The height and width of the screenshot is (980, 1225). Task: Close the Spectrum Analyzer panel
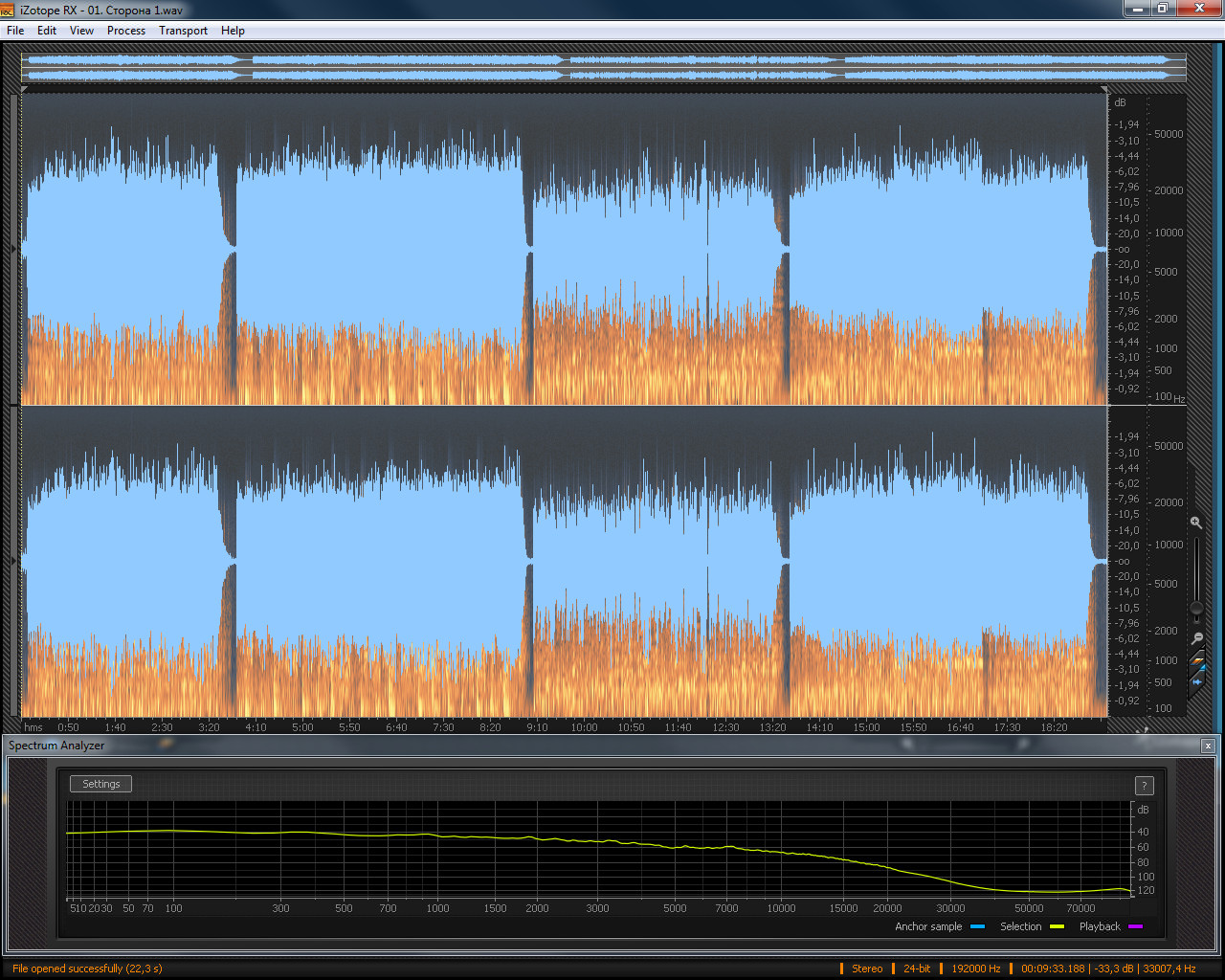tap(1208, 746)
